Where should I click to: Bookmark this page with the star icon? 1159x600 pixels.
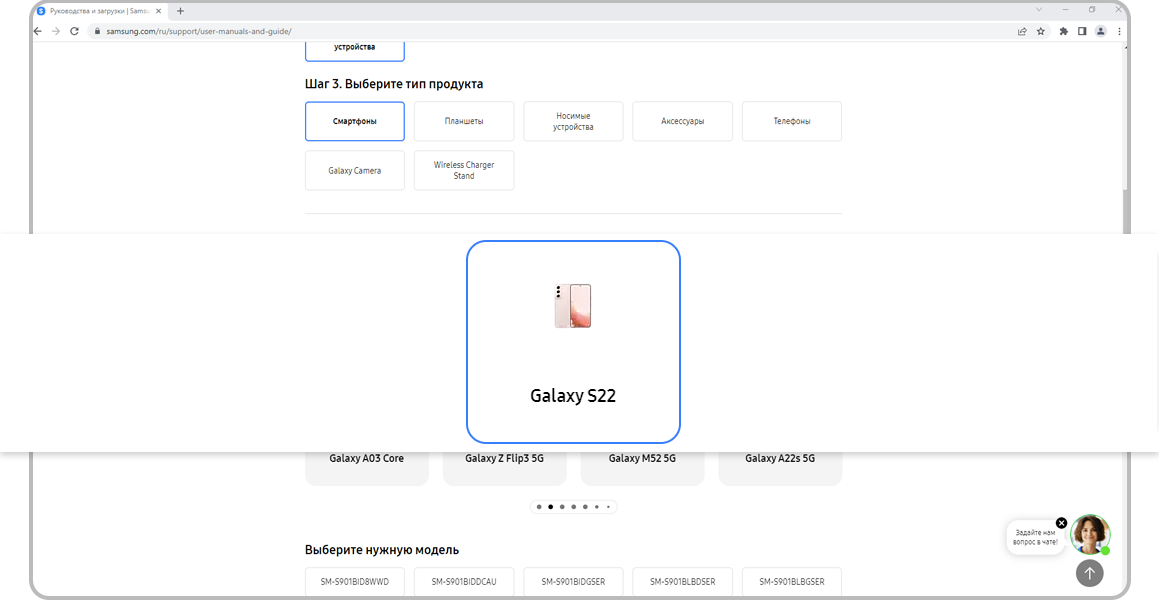[1041, 31]
